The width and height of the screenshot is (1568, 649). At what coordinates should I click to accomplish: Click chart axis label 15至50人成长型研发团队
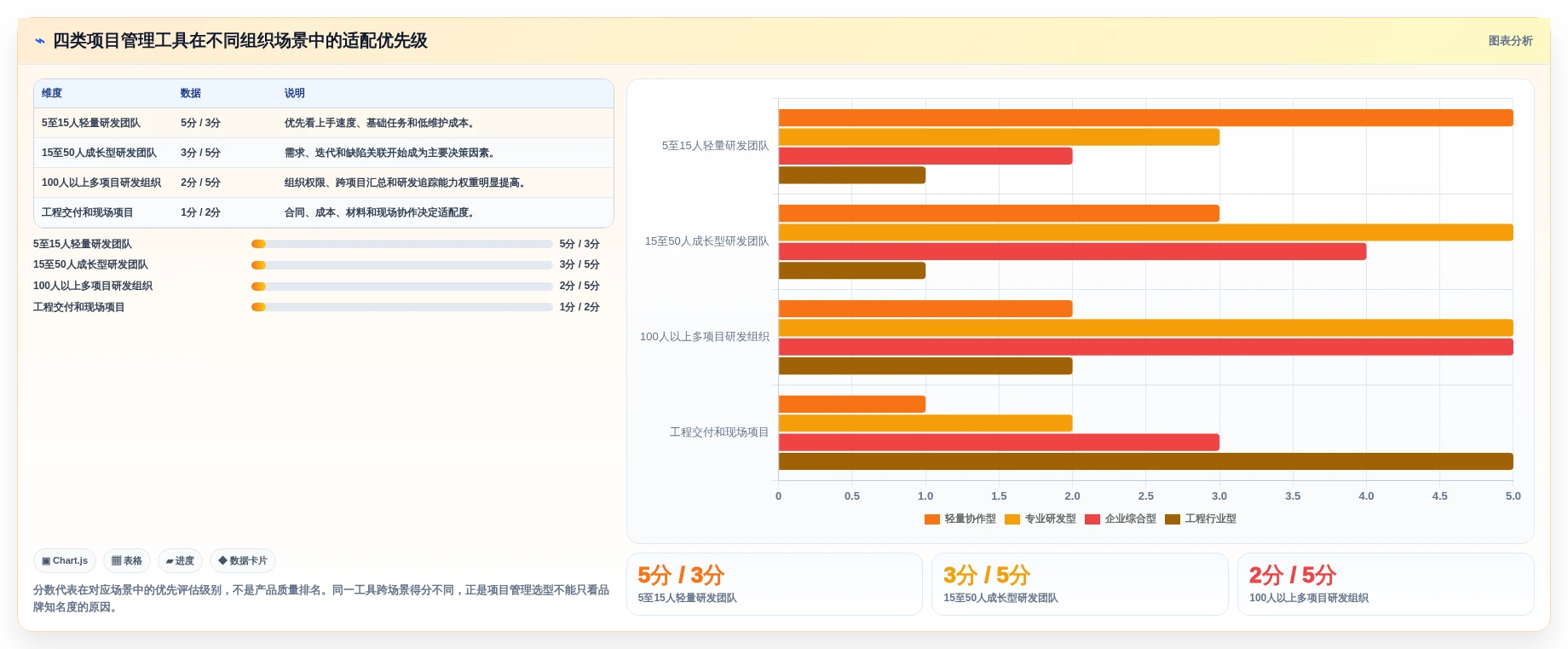pos(706,241)
